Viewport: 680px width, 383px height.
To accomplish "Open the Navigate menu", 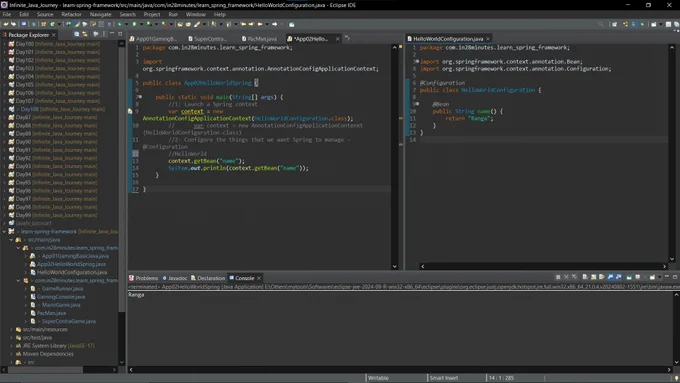I will (x=101, y=14).
